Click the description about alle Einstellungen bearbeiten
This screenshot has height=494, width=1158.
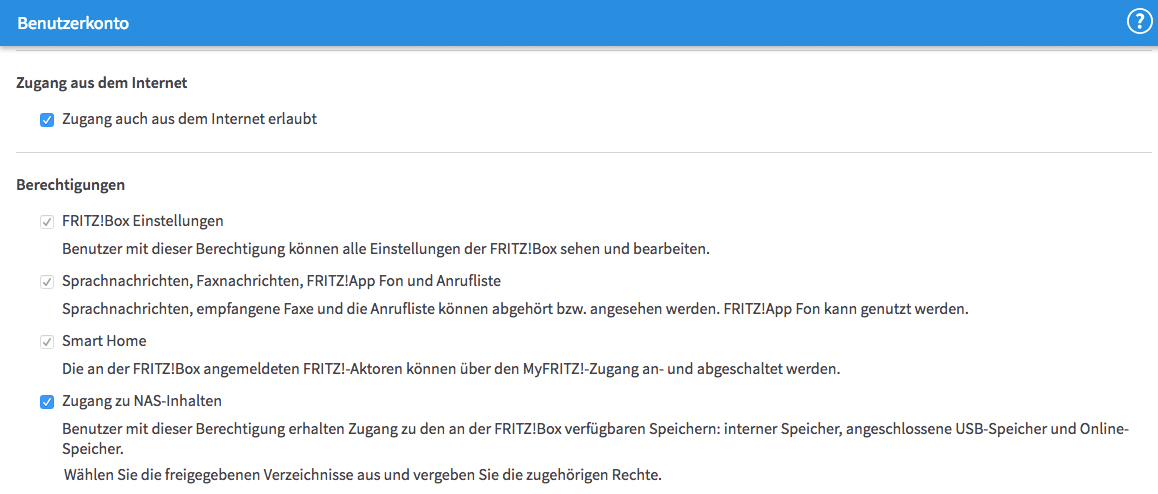[386, 249]
